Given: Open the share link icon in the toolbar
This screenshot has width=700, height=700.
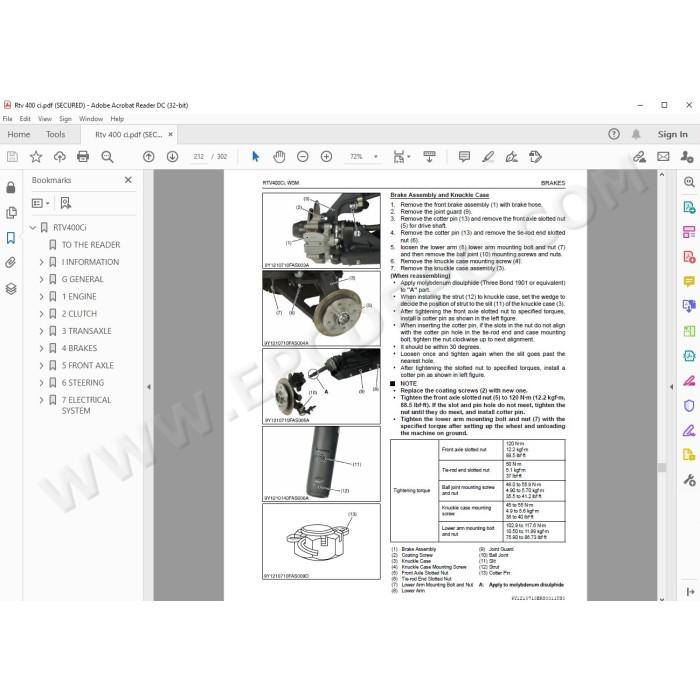Looking at the screenshot, I should [x=640, y=157].
